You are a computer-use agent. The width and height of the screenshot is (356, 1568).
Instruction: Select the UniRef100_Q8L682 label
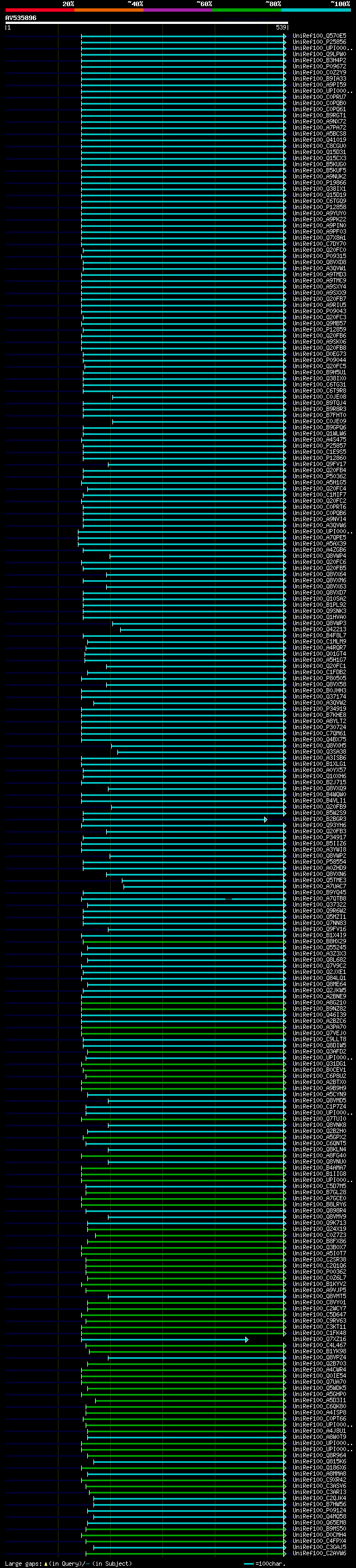click(319, 960)
